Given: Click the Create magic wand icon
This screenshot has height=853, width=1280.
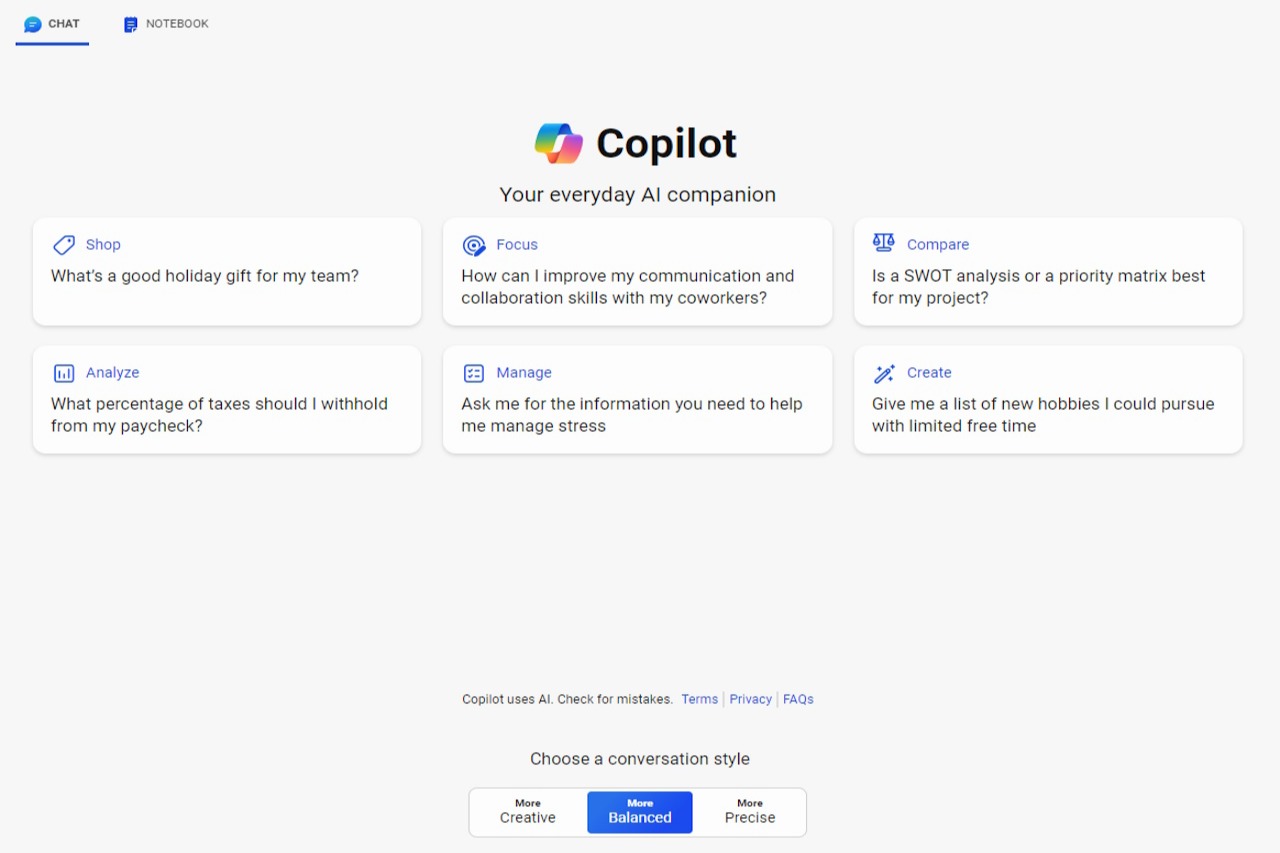Looking at the screenshot, I should click(x=884, y=373).
